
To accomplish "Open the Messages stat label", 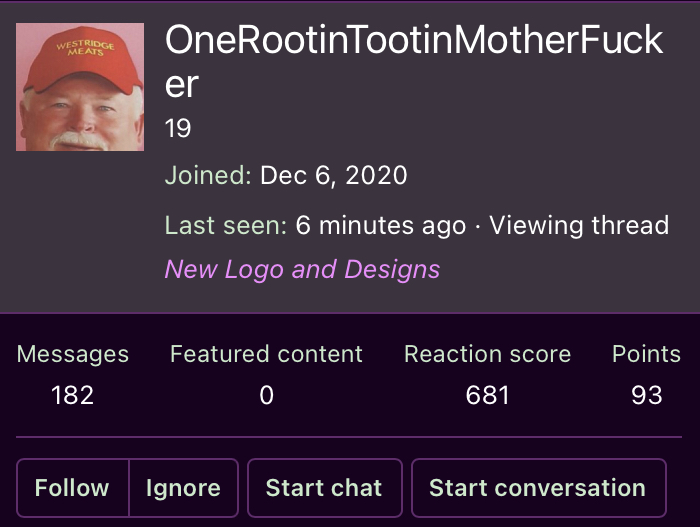I will pyautogui.click(x=72, y=354).
